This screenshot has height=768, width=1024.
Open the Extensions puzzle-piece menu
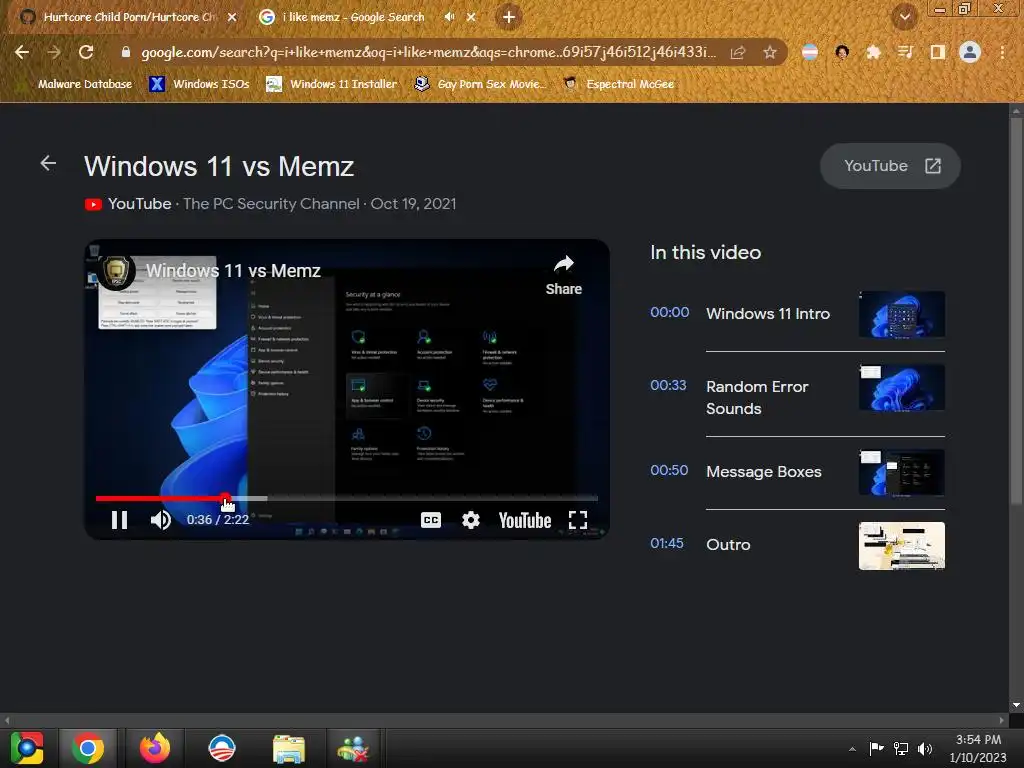coord(873,52)
